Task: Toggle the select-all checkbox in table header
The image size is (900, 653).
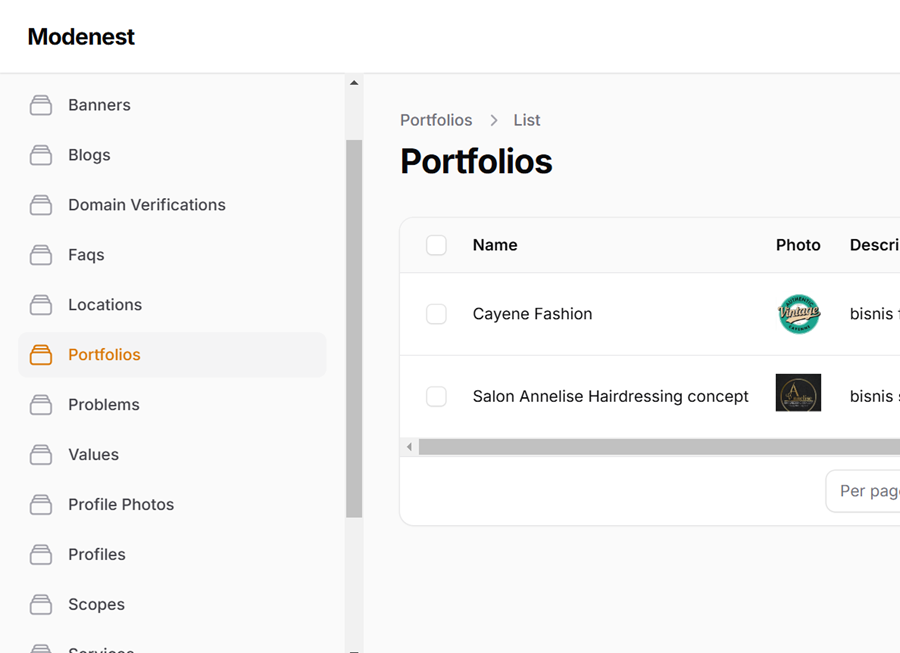Action: tap(436, 245)
